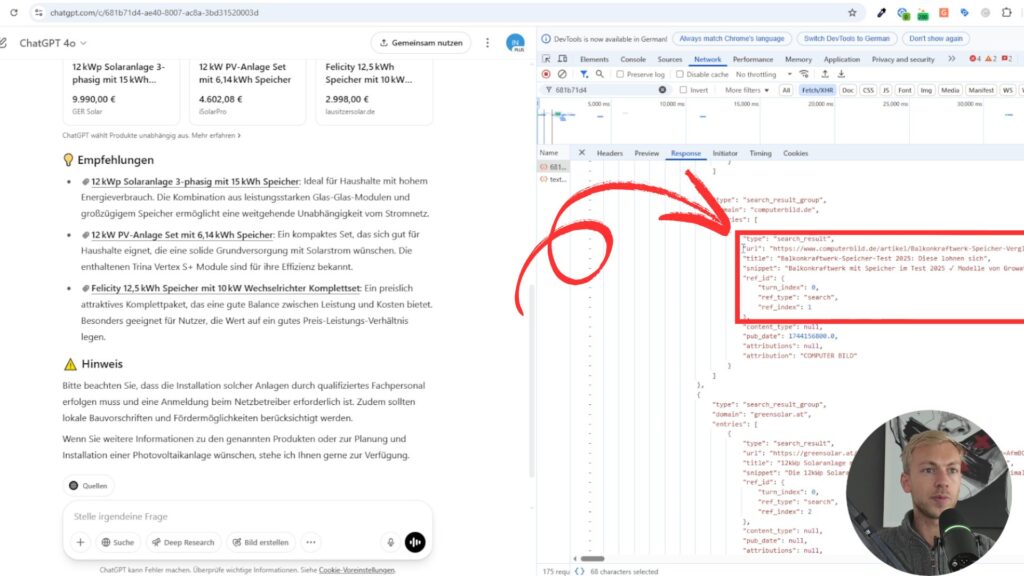1024x576 pixels.
Task: Open network search with the magnifier icon
Action: click(600, 74)
